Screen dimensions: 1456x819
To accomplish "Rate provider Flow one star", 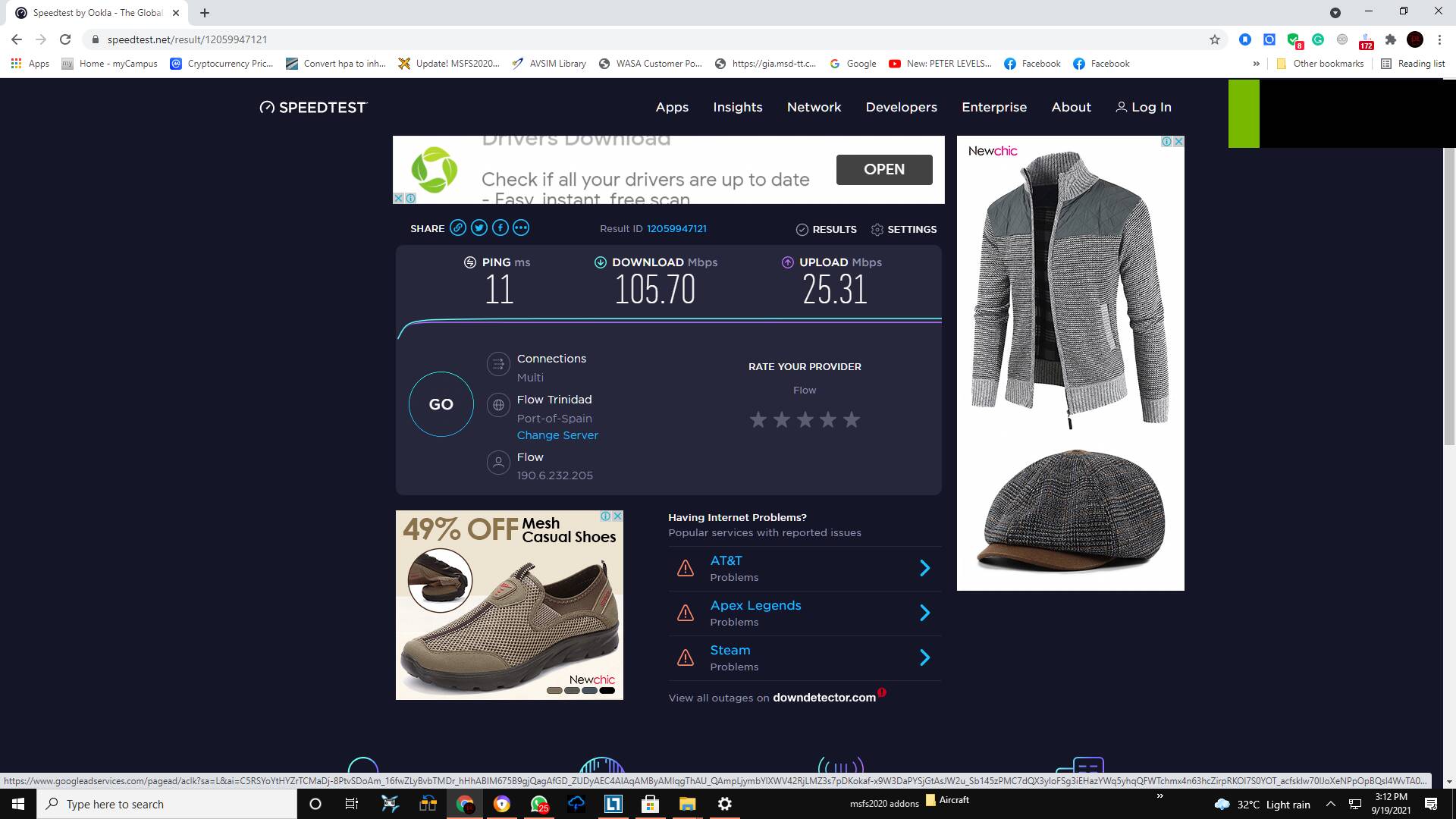I will click(x=758, y=419).
